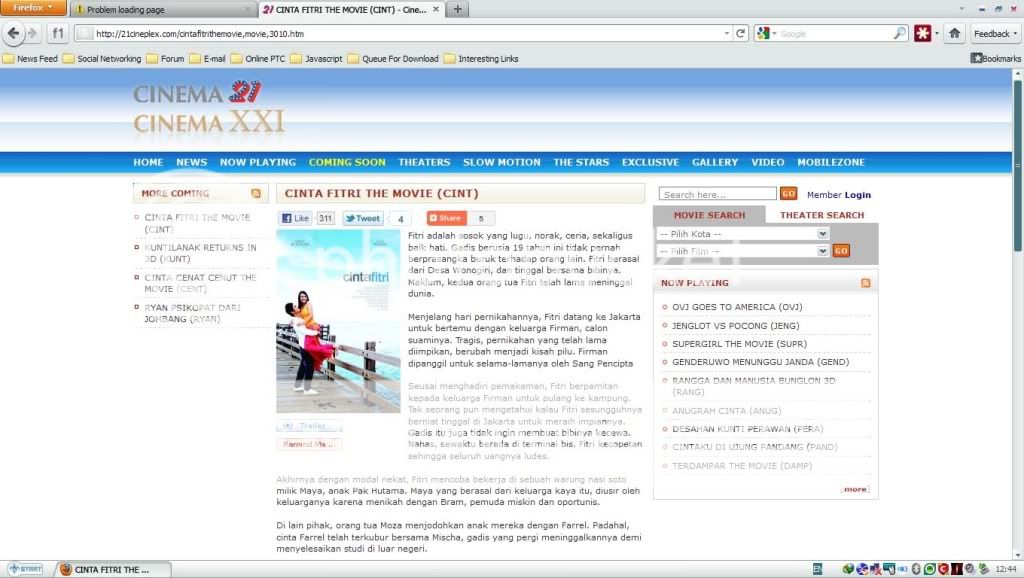This screenshot has width=1024, height=578.
Task: Click the Tweet button
Action: click(x=363, y=218)
